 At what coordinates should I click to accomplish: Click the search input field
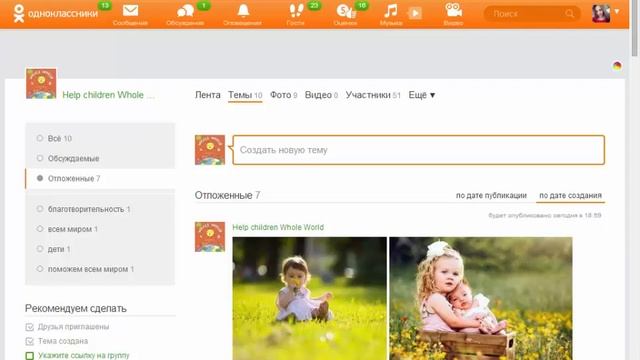click(x=532, y=14)
